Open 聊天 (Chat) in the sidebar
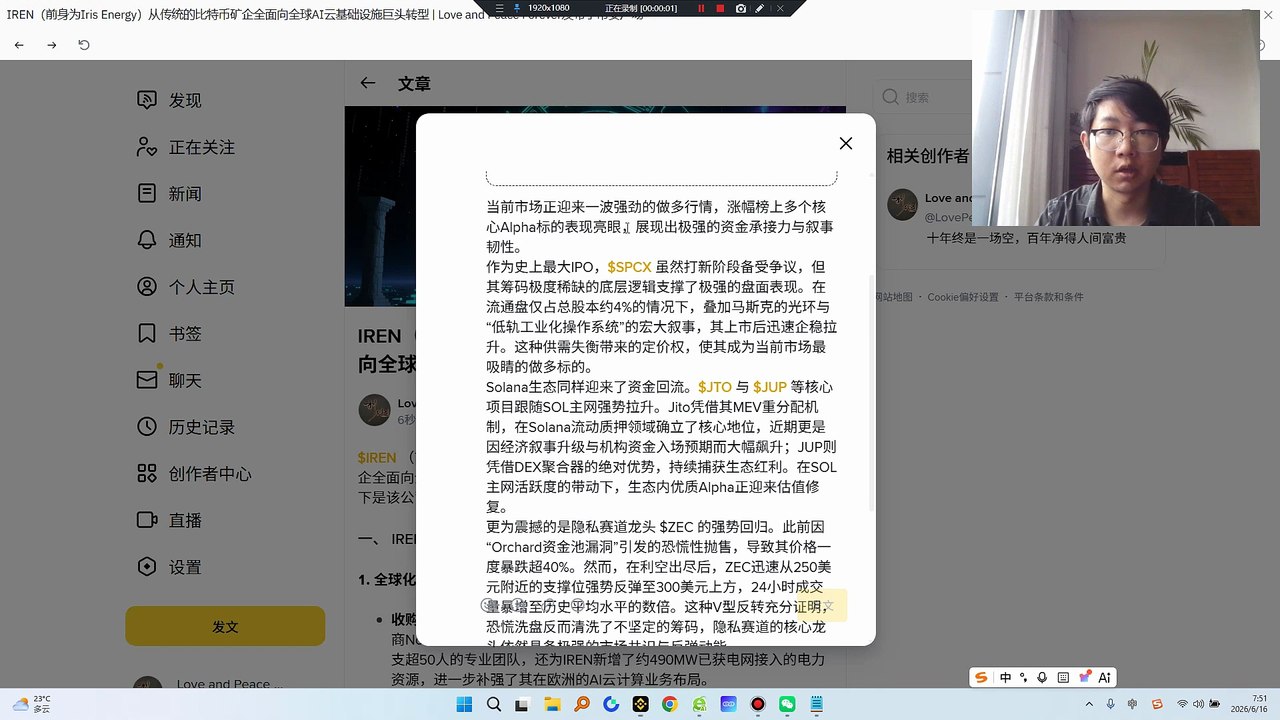This screenshot has width=1280, height=720. coord(170,381)
